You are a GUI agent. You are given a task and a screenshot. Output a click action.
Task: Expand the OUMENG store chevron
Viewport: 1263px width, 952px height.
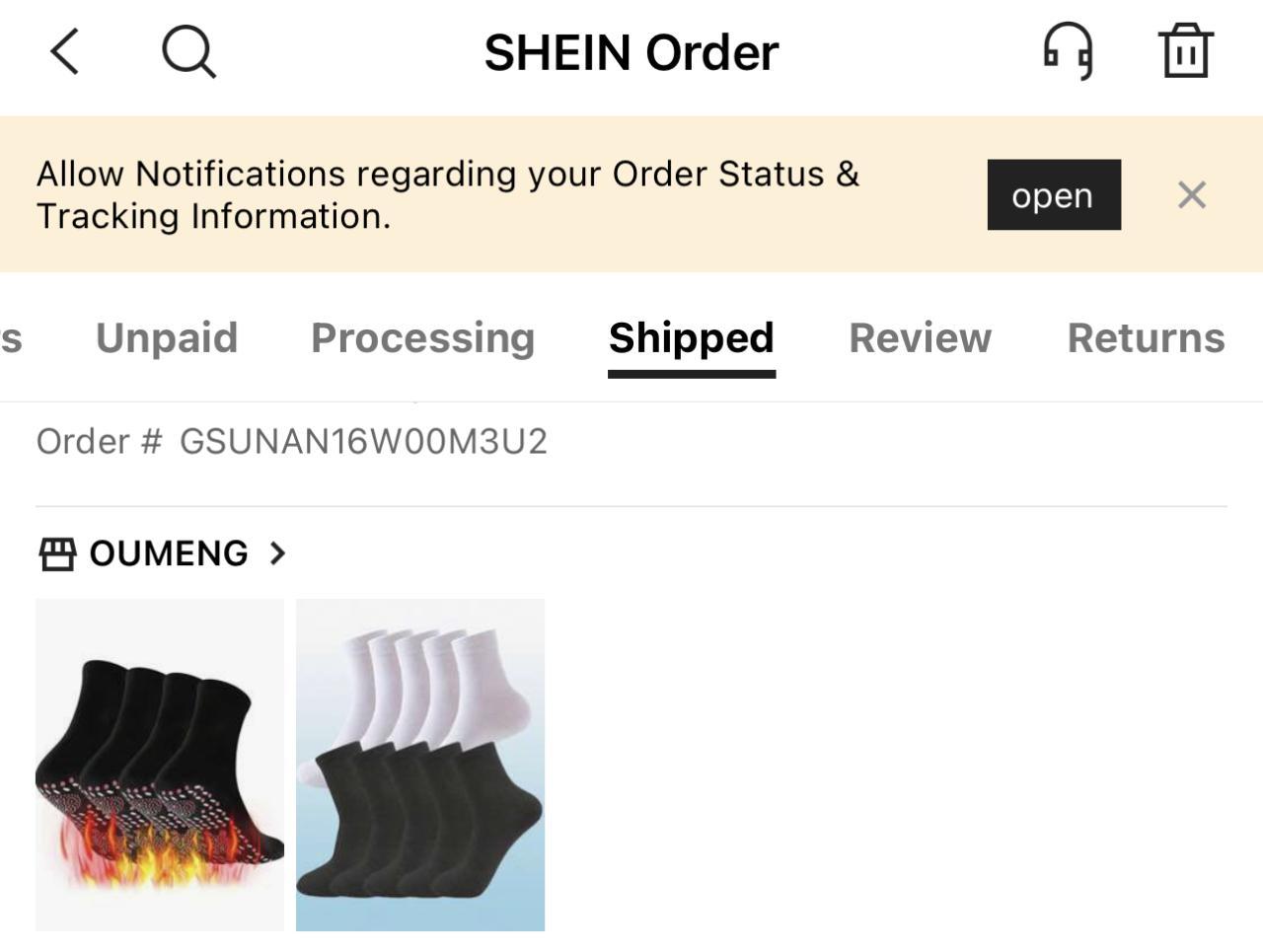pyautogui.click(x=278, y=553)
